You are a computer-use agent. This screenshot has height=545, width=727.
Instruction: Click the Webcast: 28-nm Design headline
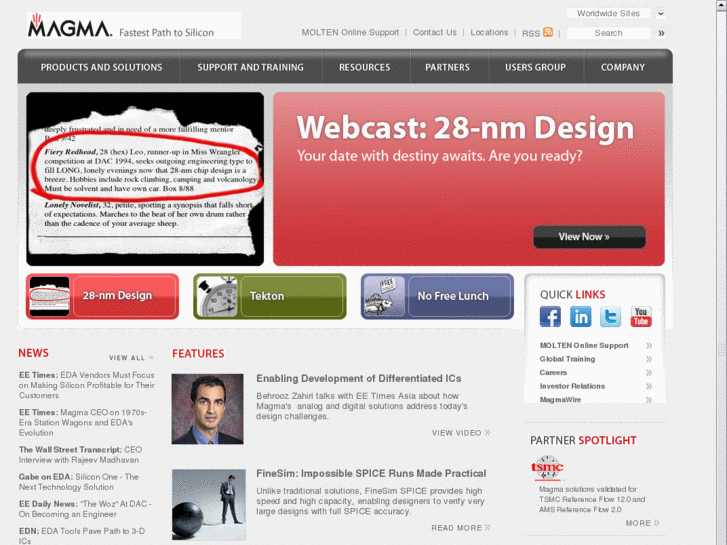tap(465, 128)
